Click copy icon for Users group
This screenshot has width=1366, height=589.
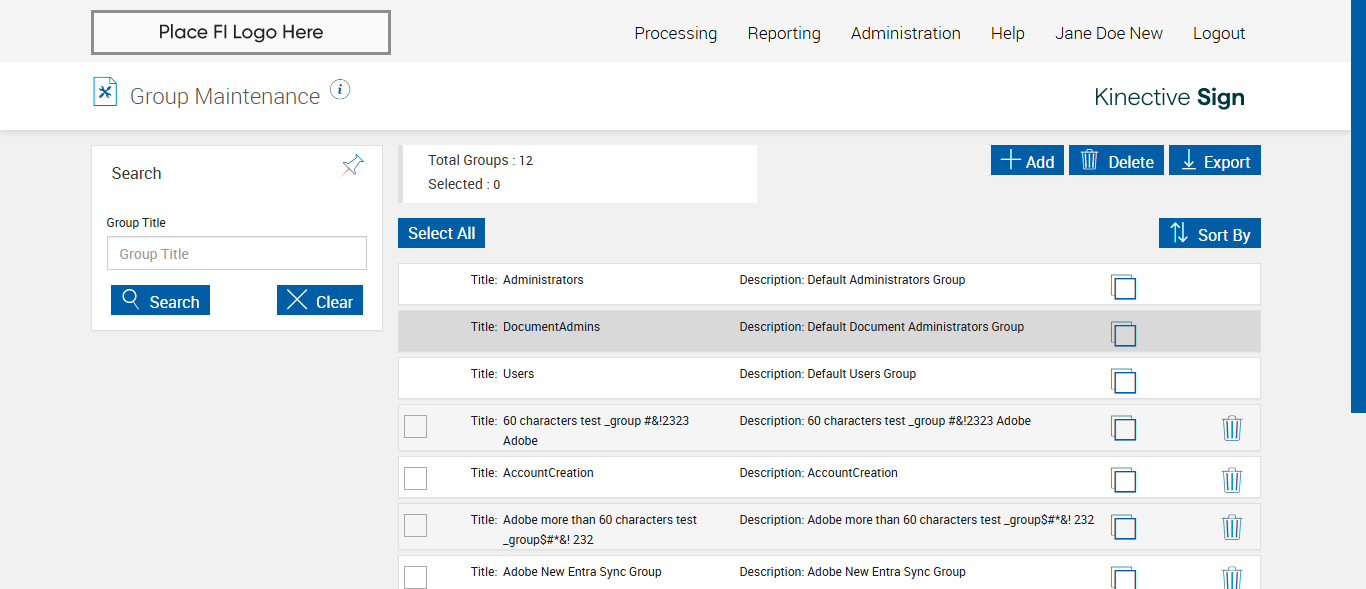click(1124, 381)
